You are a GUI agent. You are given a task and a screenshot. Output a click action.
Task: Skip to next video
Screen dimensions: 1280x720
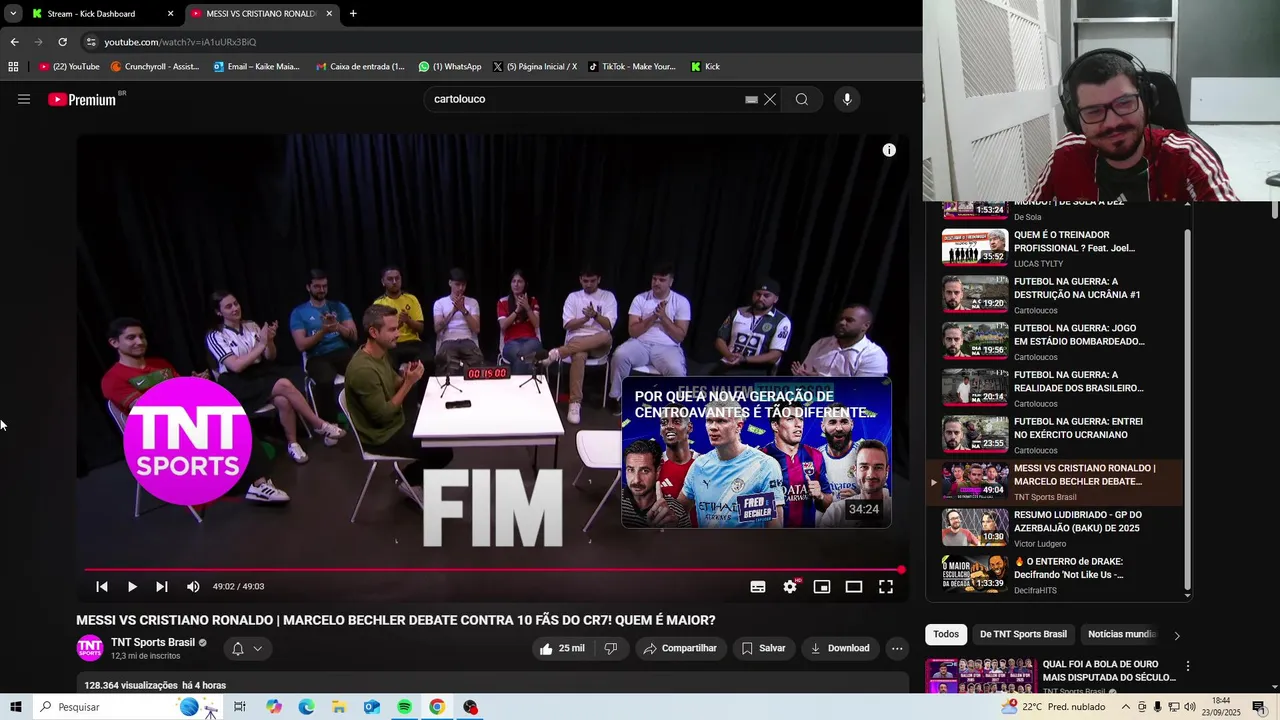pos(161,587)
